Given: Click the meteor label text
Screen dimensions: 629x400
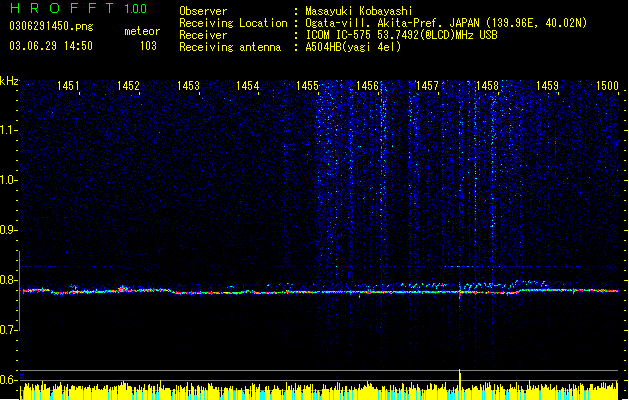Looking at the screenshot, I should 142,31.
